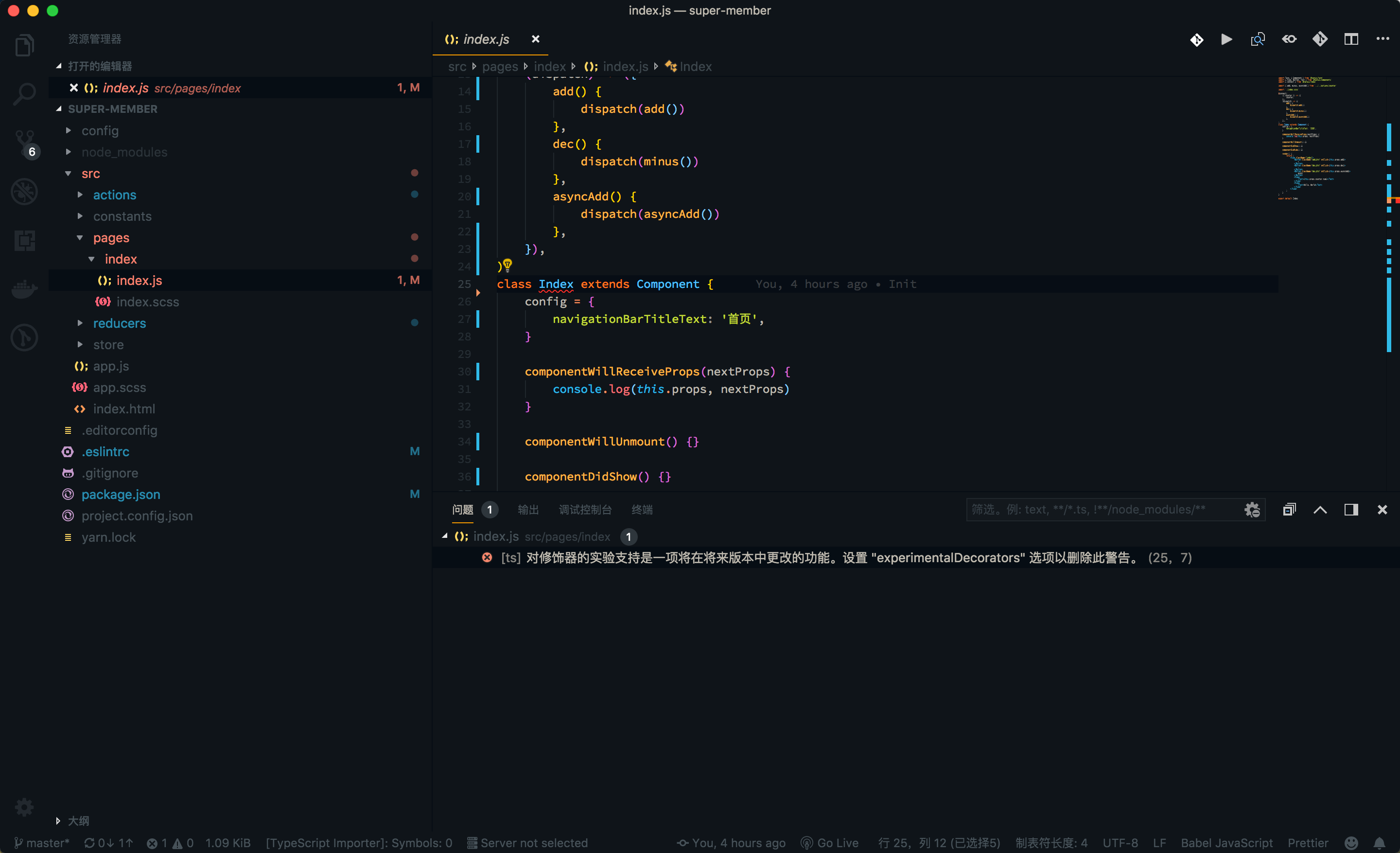Run the code with the play button
Image resolution: width=1400 pixels, height=853 pixels.
coord(1227,39)
